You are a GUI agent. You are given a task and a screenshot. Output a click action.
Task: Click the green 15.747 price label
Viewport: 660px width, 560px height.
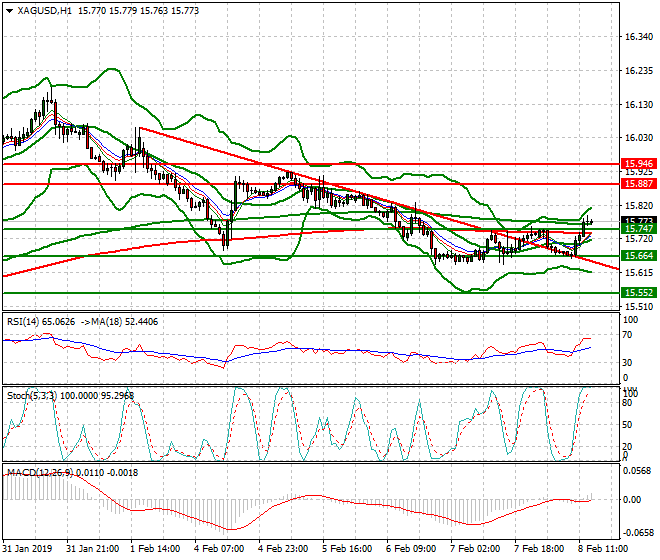click(x=636, y=229)
